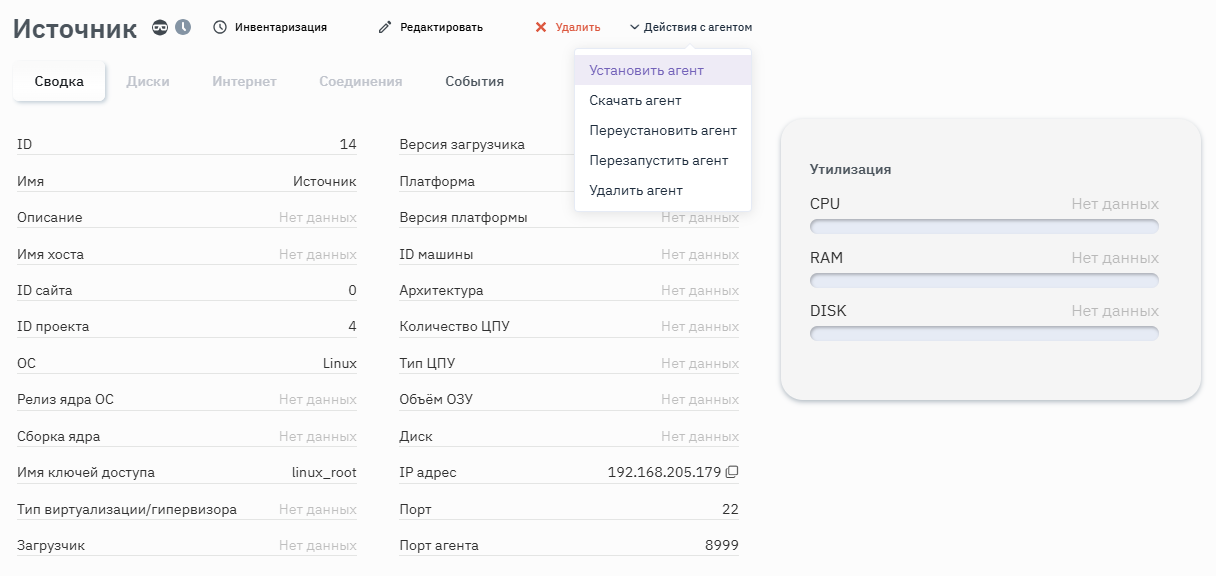The image size is (1216, 576).
Task: Click the red X icon for Удалить
Action: click(541, 27)
